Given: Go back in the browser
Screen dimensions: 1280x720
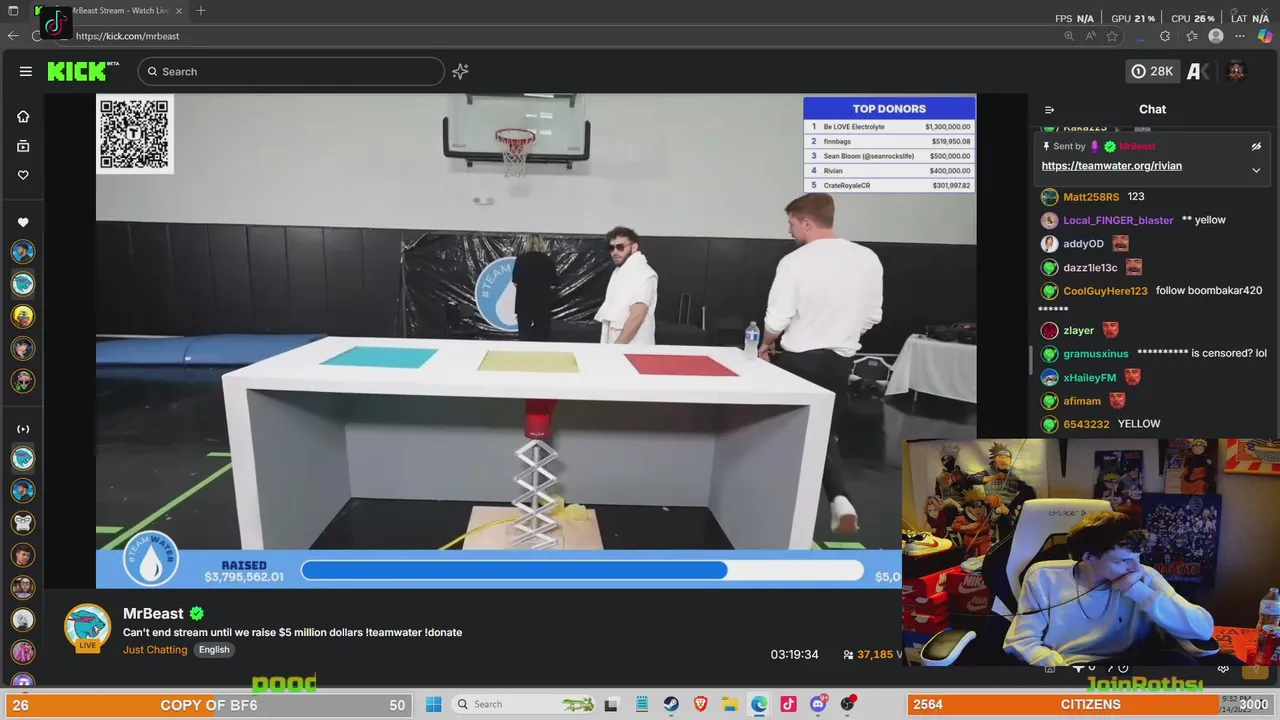Looking at the screenshot, I should pyautogui.click(x=13, y=36).
